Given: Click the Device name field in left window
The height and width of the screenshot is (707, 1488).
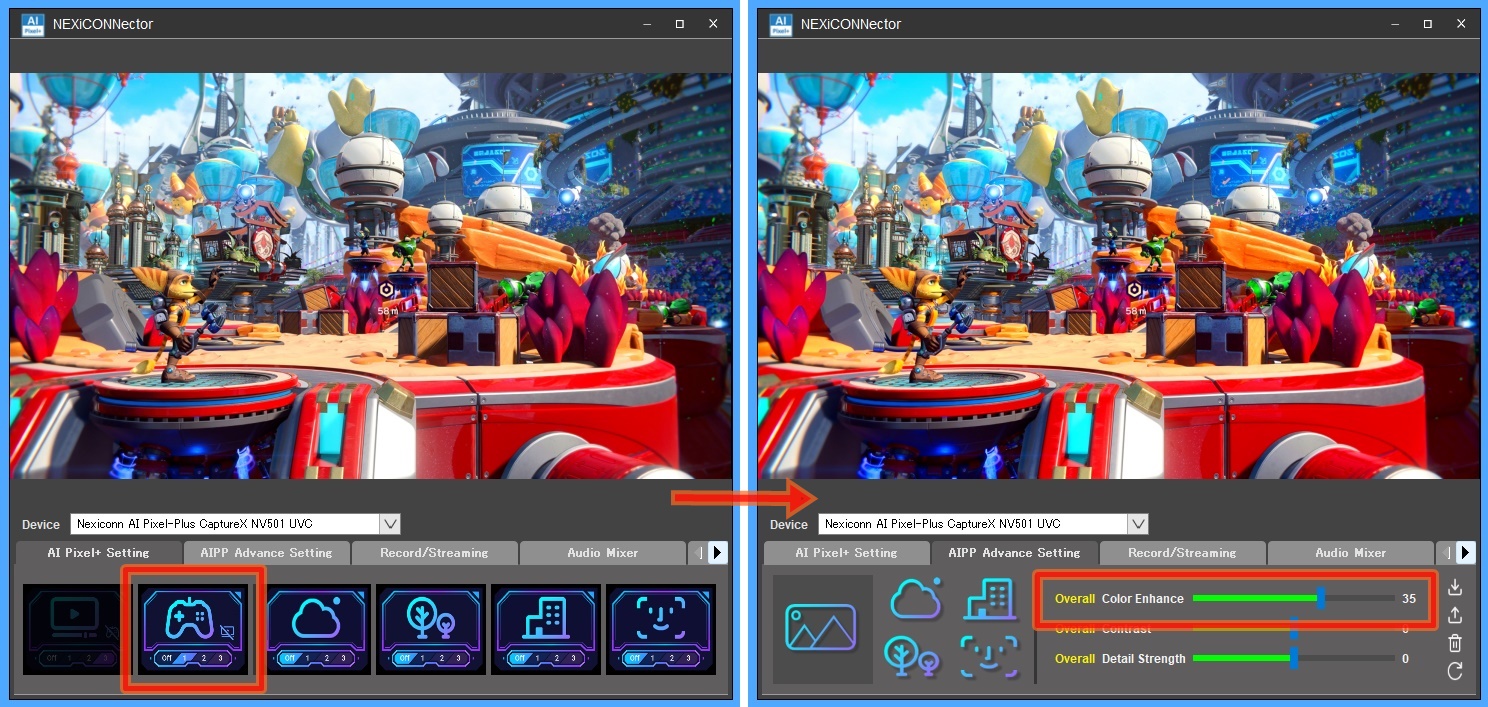Looking at the screenshot, I should (x=225, y=524).
